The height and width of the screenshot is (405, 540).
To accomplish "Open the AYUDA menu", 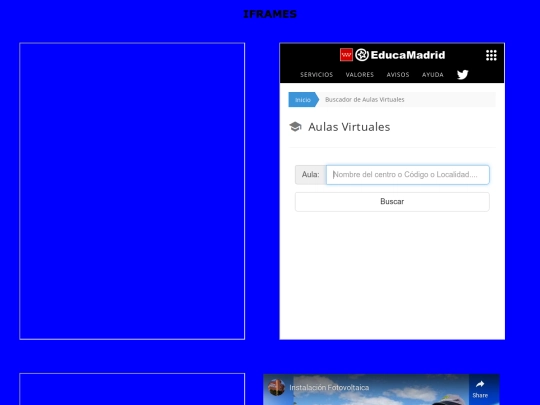I will pos(433,75).
